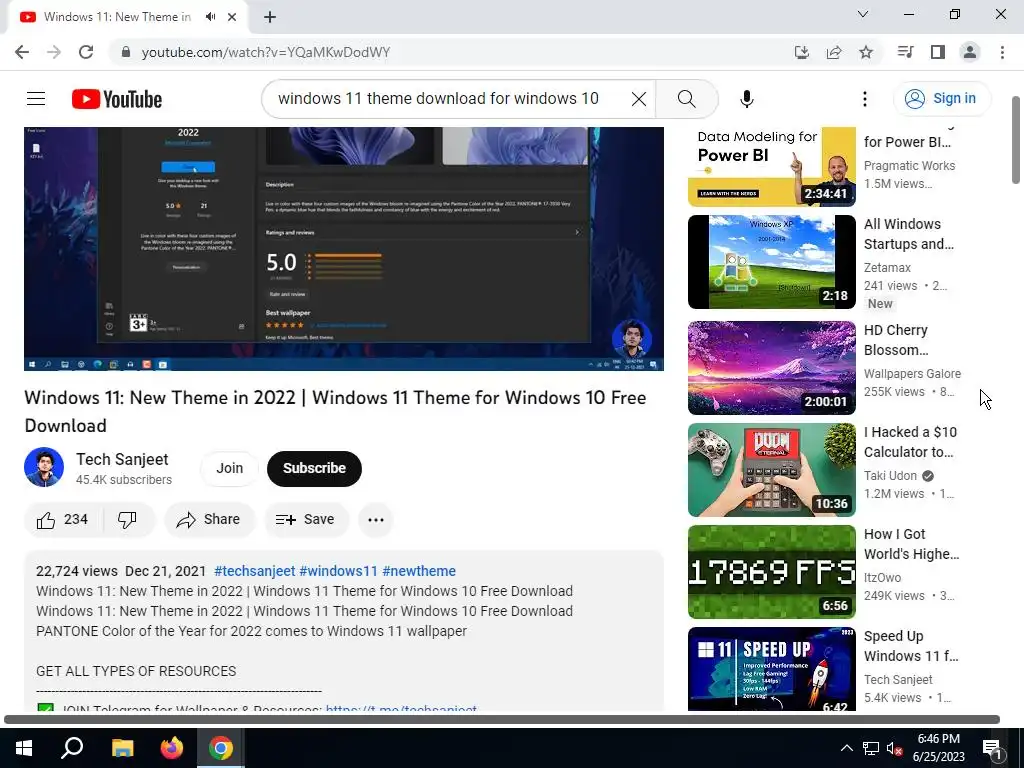Open 17869 FPS video thumbnail
This screenshot has height=768, width=1024.
771,571
